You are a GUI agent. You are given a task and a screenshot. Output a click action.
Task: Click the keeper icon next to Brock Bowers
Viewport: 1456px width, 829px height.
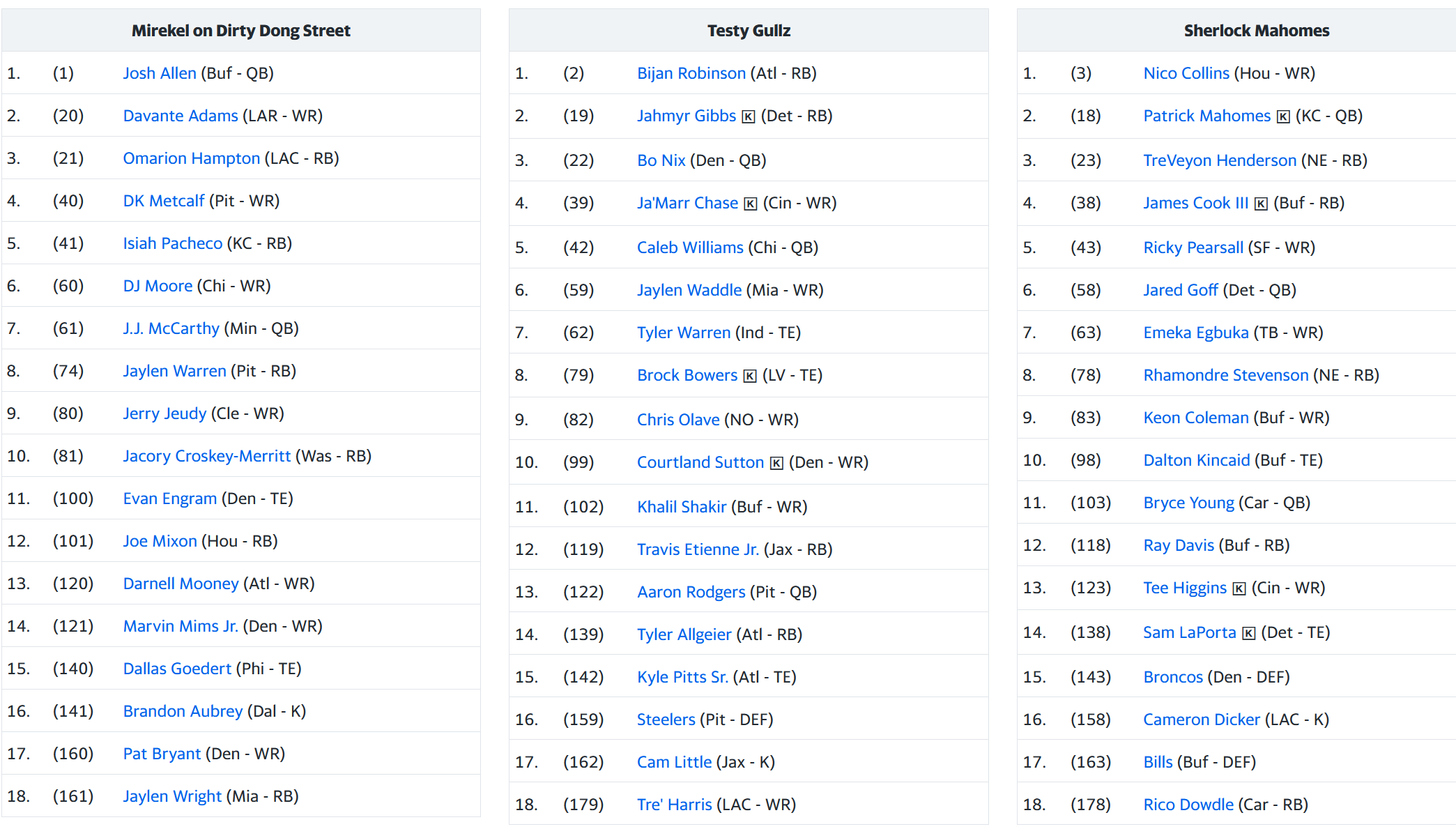tap(749, 376)
